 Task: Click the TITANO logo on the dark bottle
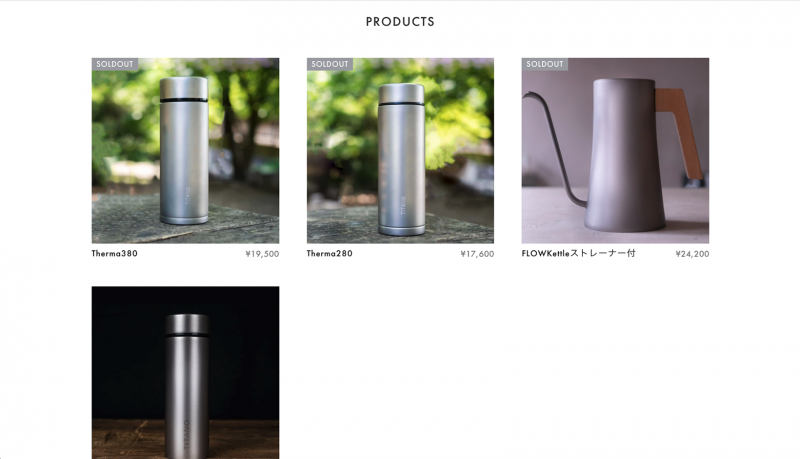click(186, 435)
